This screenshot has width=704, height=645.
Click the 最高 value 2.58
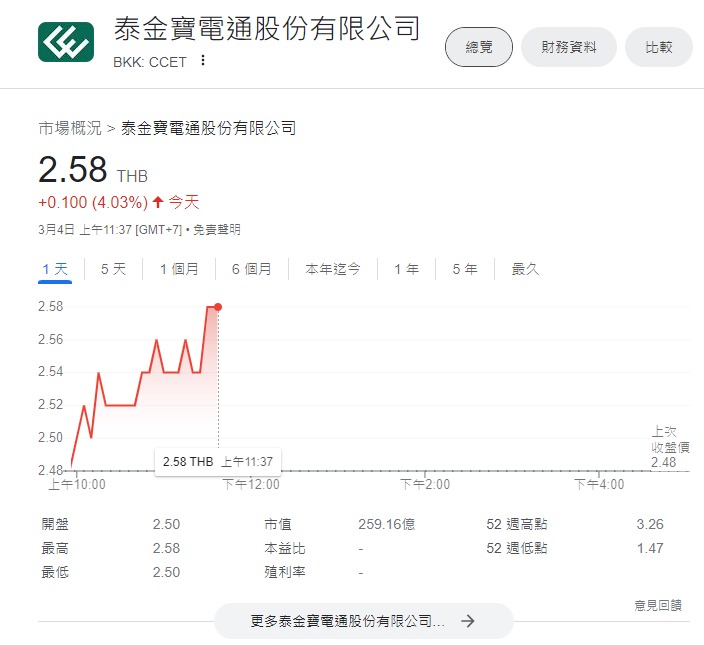(166, 548)
